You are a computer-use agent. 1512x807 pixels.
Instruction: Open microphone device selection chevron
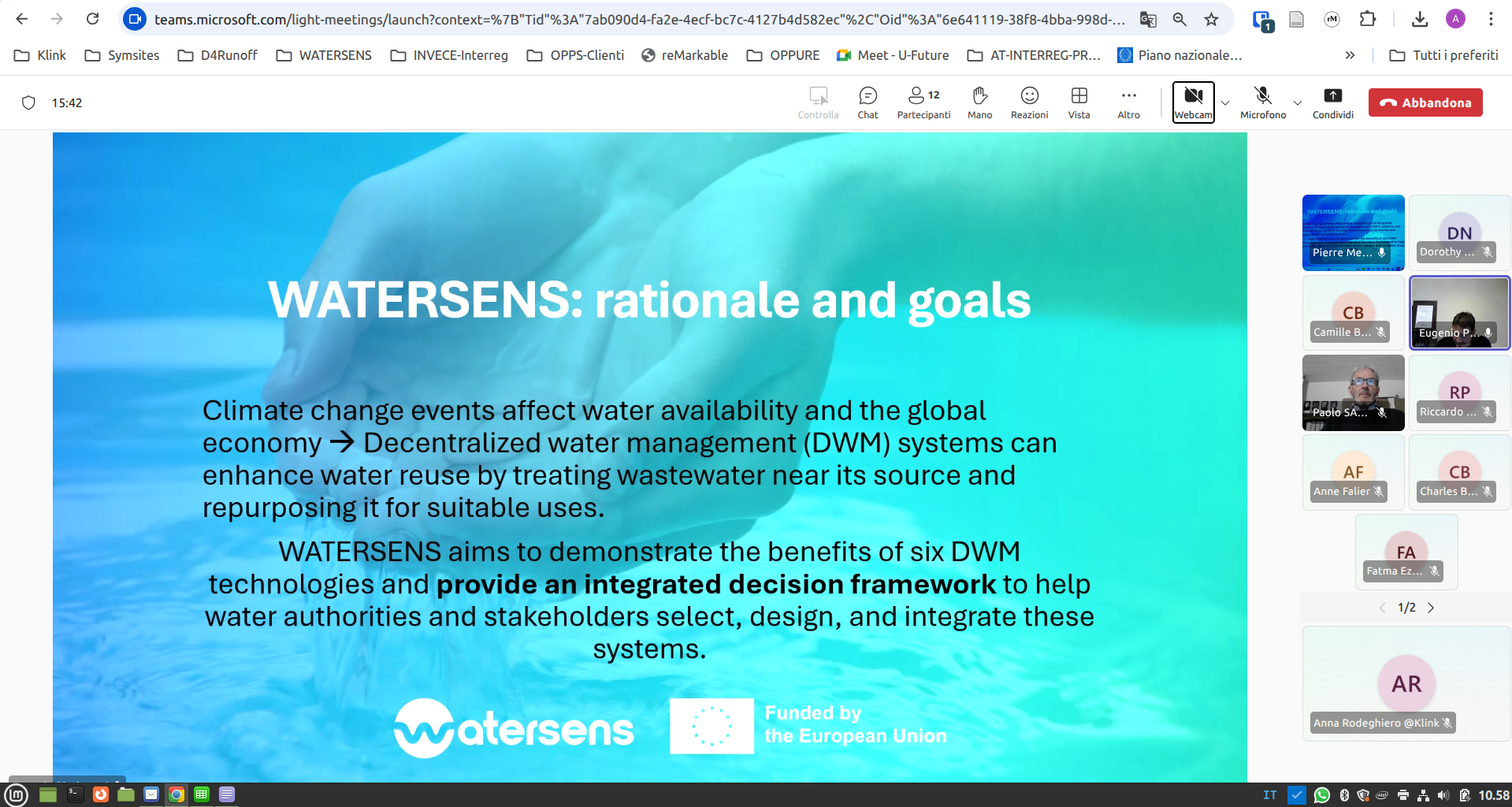(x=1298, y=103)
